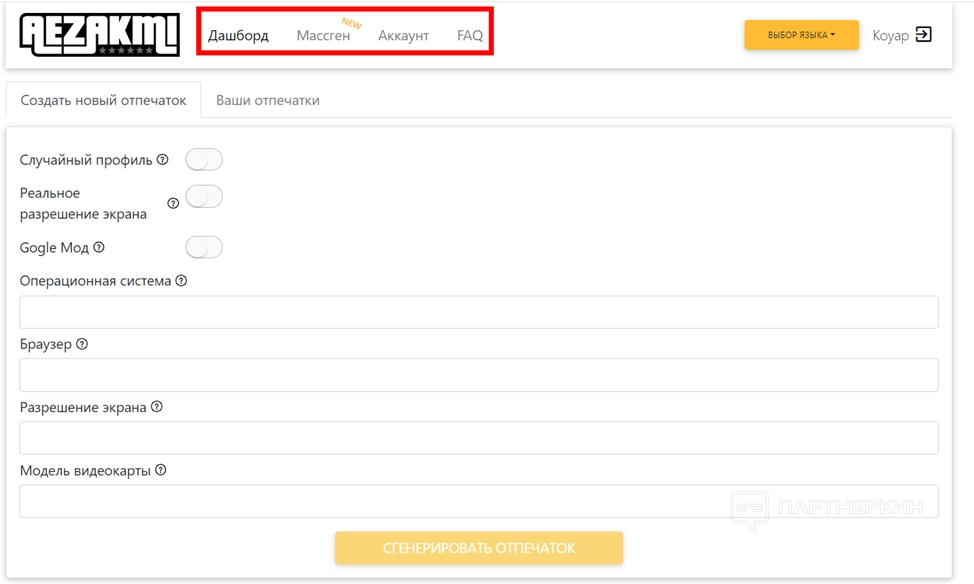The image size is (974, 584).
Task: Click help icon beside Разрешение экрана label
Action: (157, 407)
